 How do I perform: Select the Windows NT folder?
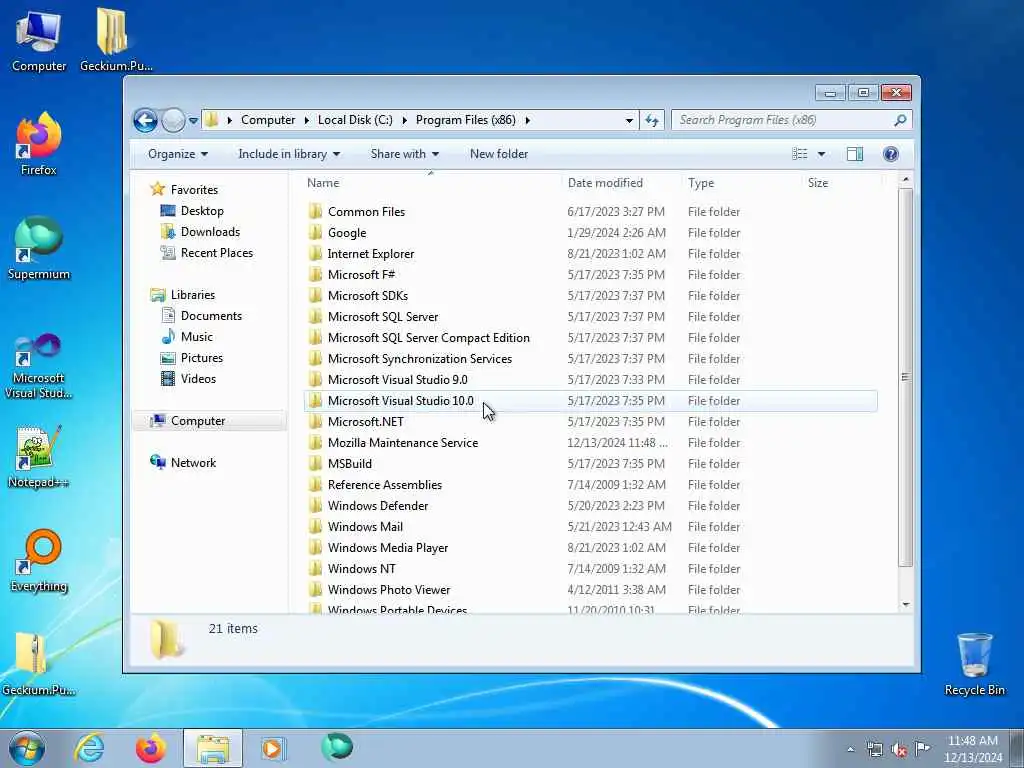click(361, 569)
